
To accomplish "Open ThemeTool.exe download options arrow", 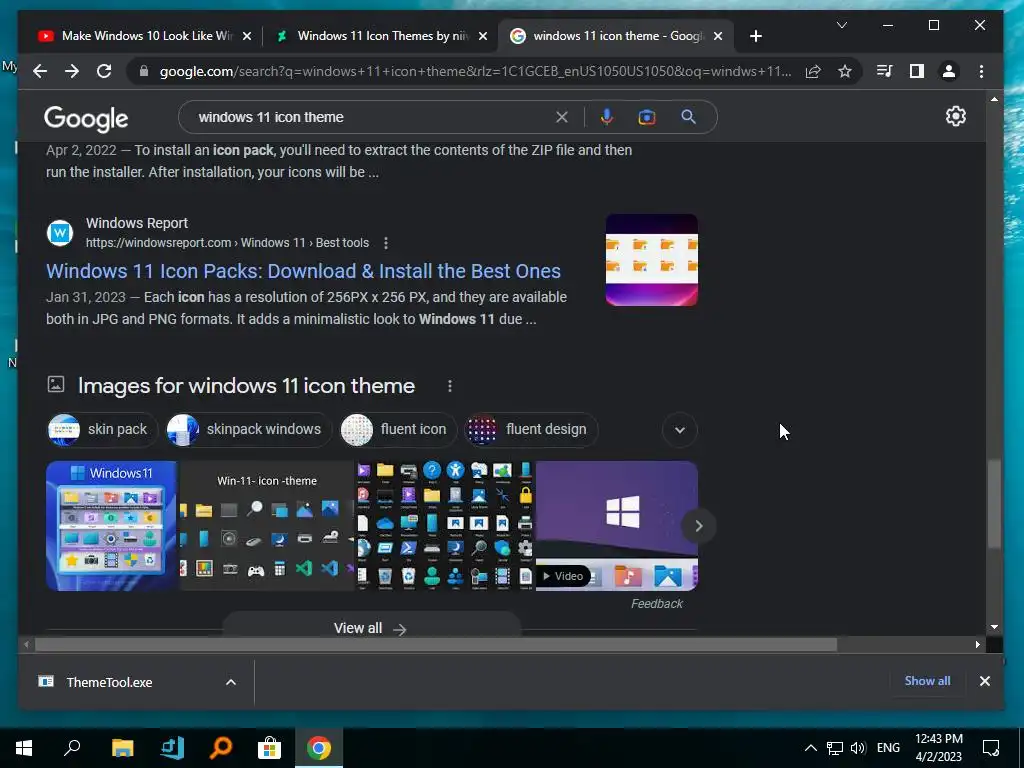I will 231,682.
